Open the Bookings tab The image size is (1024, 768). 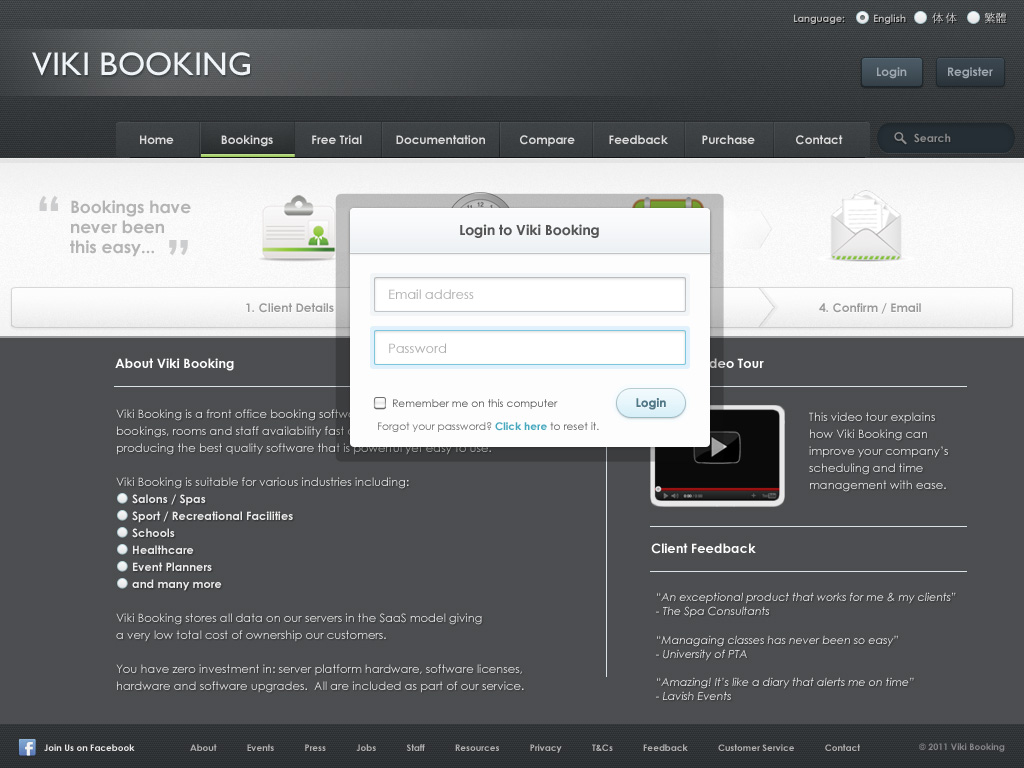coord(247,140)
